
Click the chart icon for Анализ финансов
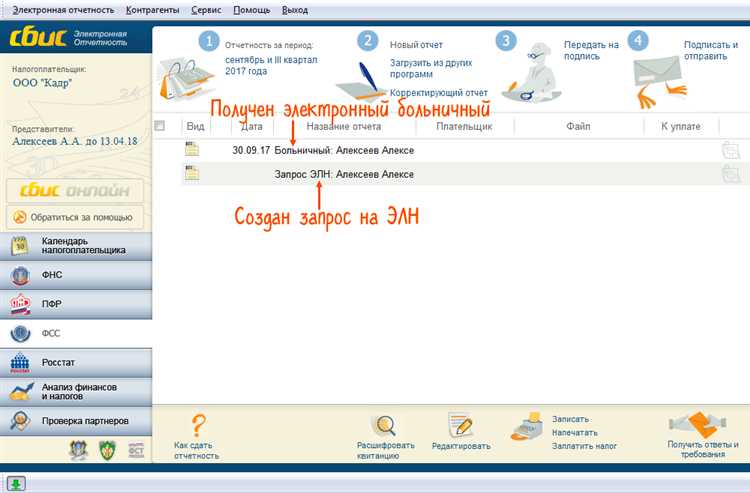[x=22, y=392]
